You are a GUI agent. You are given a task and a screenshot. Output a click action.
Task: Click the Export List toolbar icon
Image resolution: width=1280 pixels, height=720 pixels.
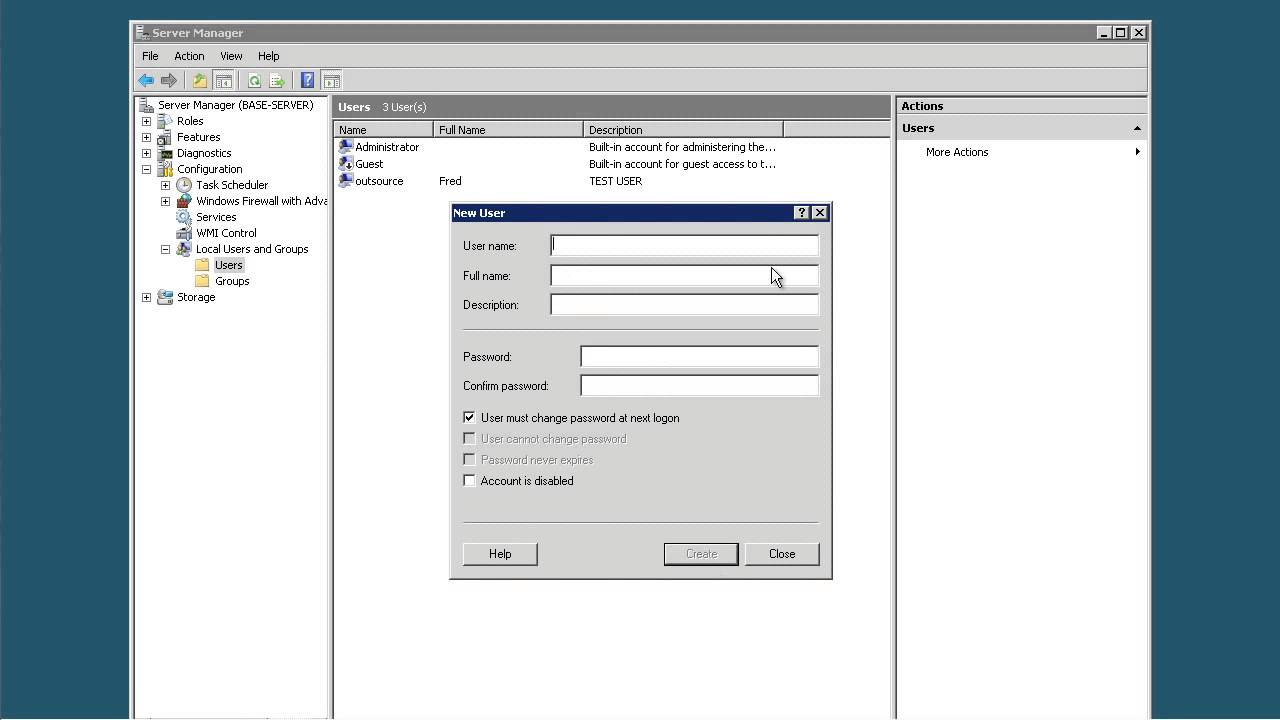[277, 81]
